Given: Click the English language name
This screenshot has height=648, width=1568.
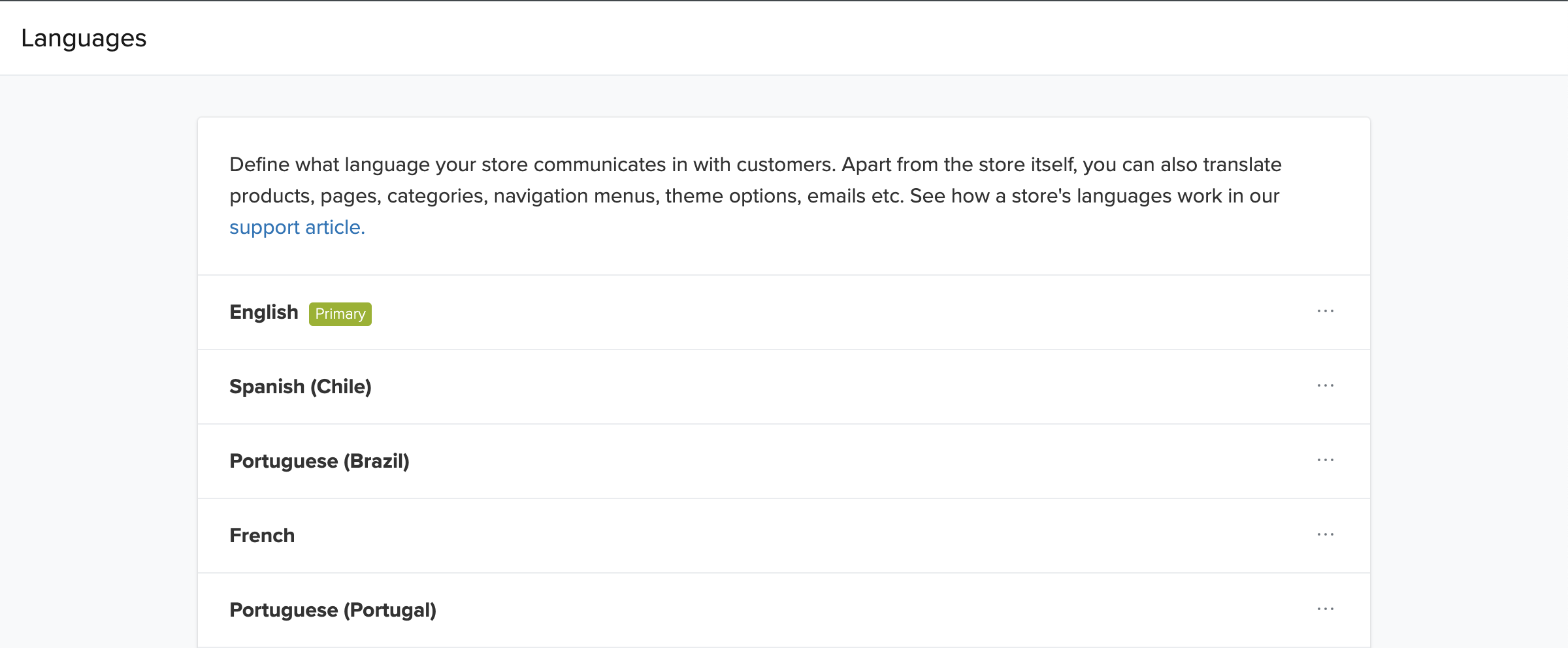Looking at the screenshot, I should (263, 312).
